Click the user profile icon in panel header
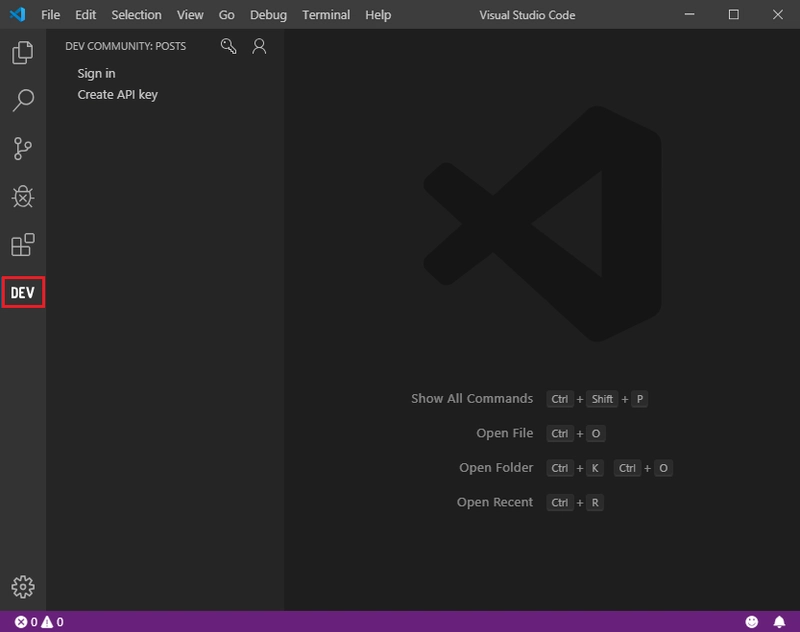This screenshot has height=632, width=800. 259,46
